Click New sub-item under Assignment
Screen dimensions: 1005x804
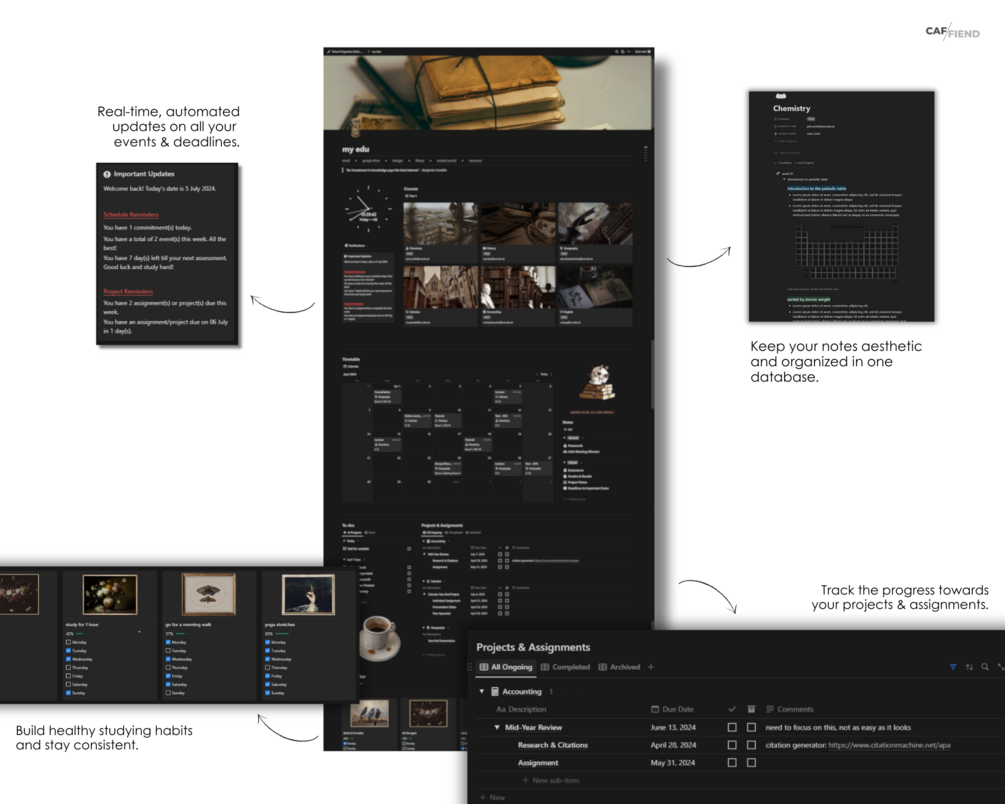[x=551, y=780]
